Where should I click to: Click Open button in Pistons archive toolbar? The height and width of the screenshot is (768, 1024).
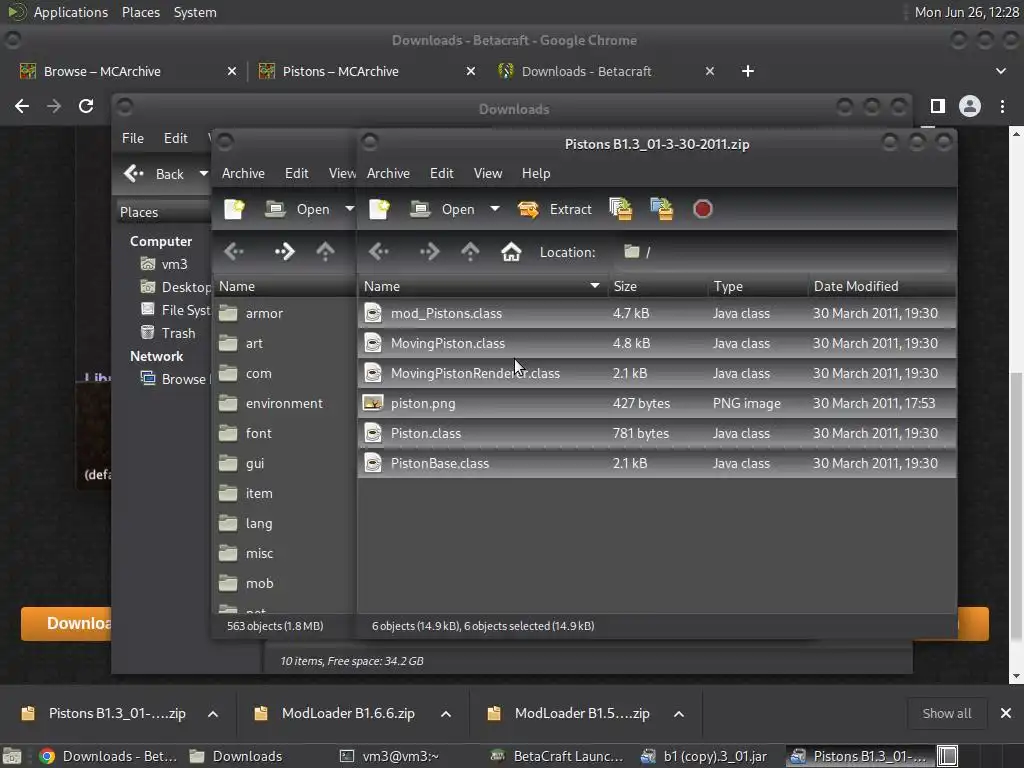[442, 209]
